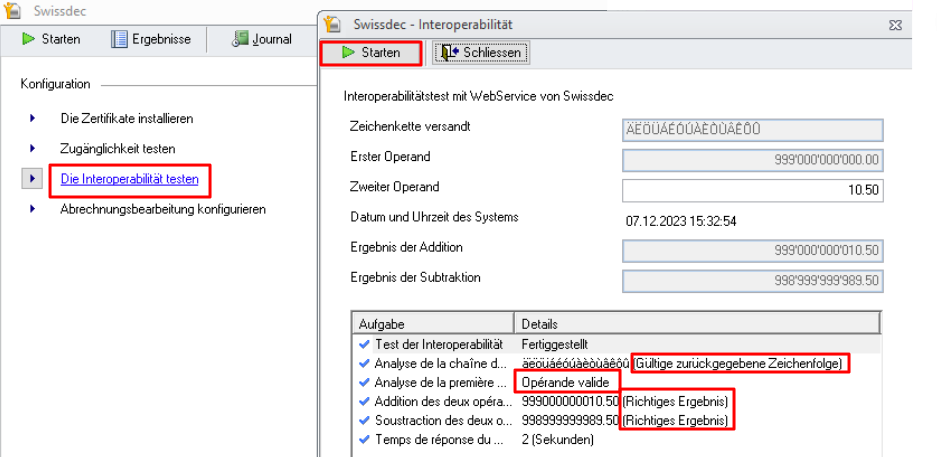Viewport: 937px width, 457px height.
Task: Open Abrechnungsbearbeitung konfigurieren
Action: point(163,209)
